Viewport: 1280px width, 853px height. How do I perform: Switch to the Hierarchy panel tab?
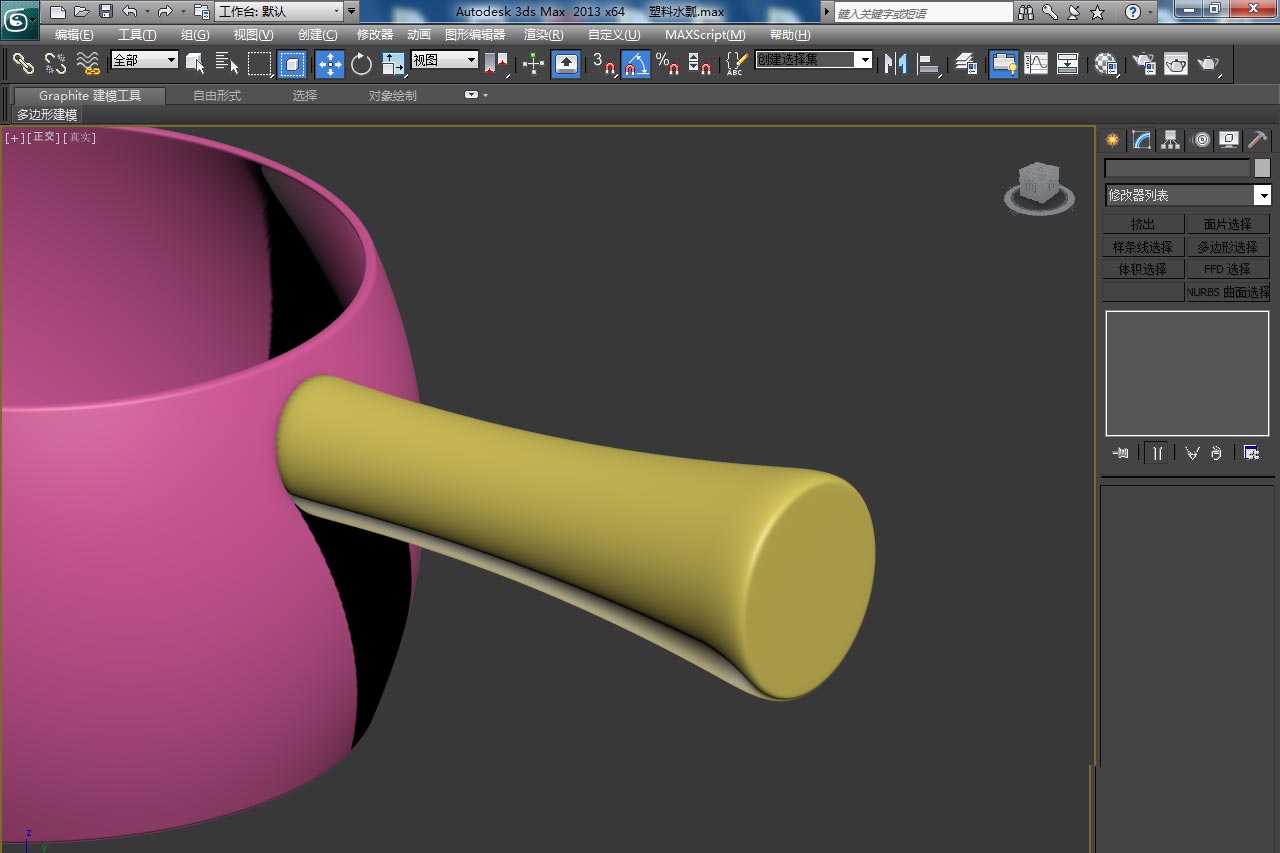[x=1170, y=140]
